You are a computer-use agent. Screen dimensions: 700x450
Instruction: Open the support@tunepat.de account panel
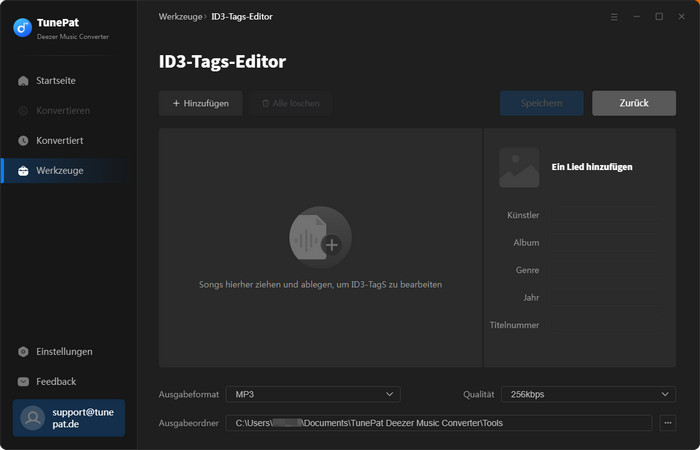69,418
